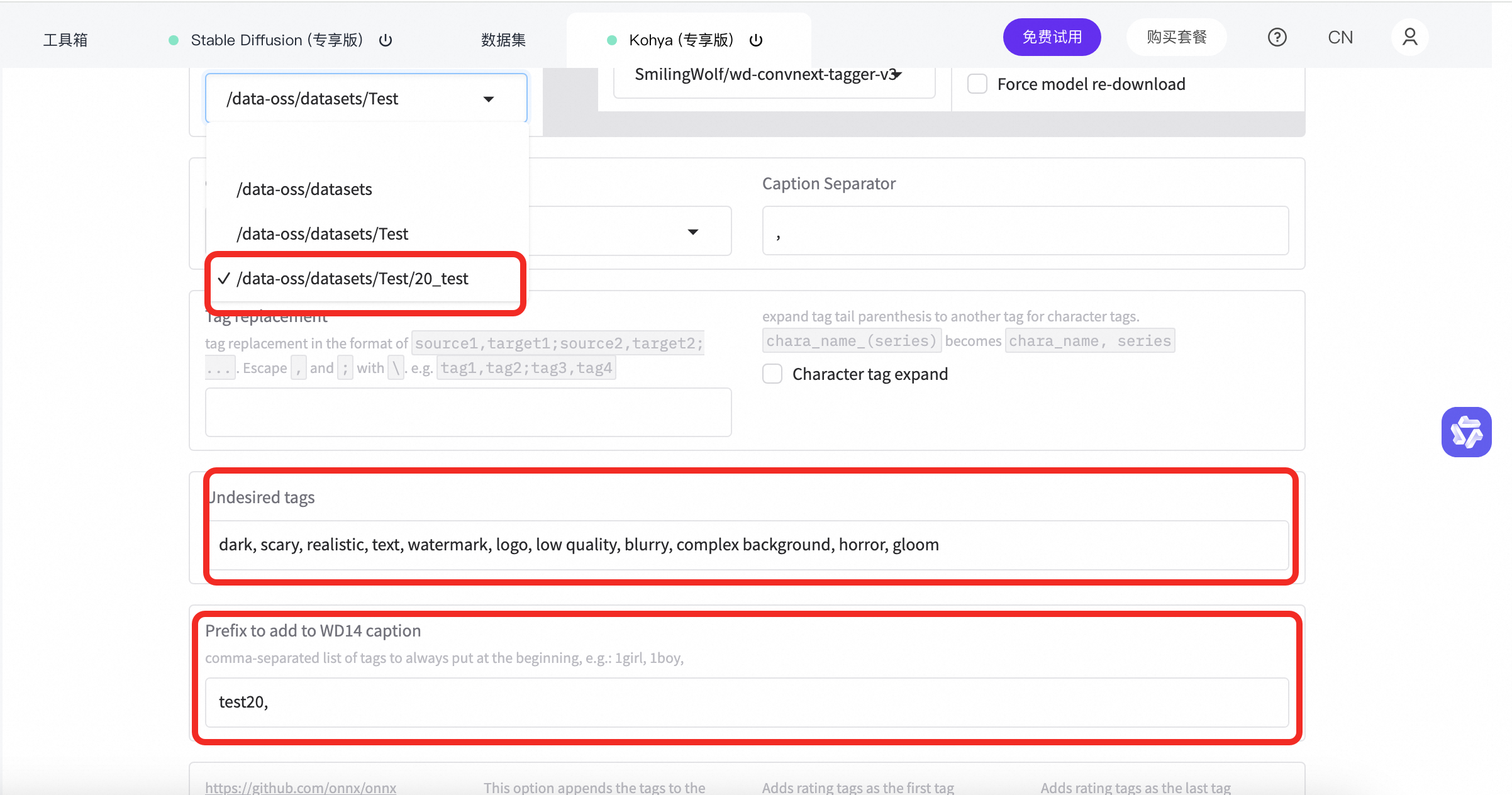The width and height of the screenshot is (1512, 795).
Task: Expand dropdown left of Caption Separator
Action: [x=692, y=231]
